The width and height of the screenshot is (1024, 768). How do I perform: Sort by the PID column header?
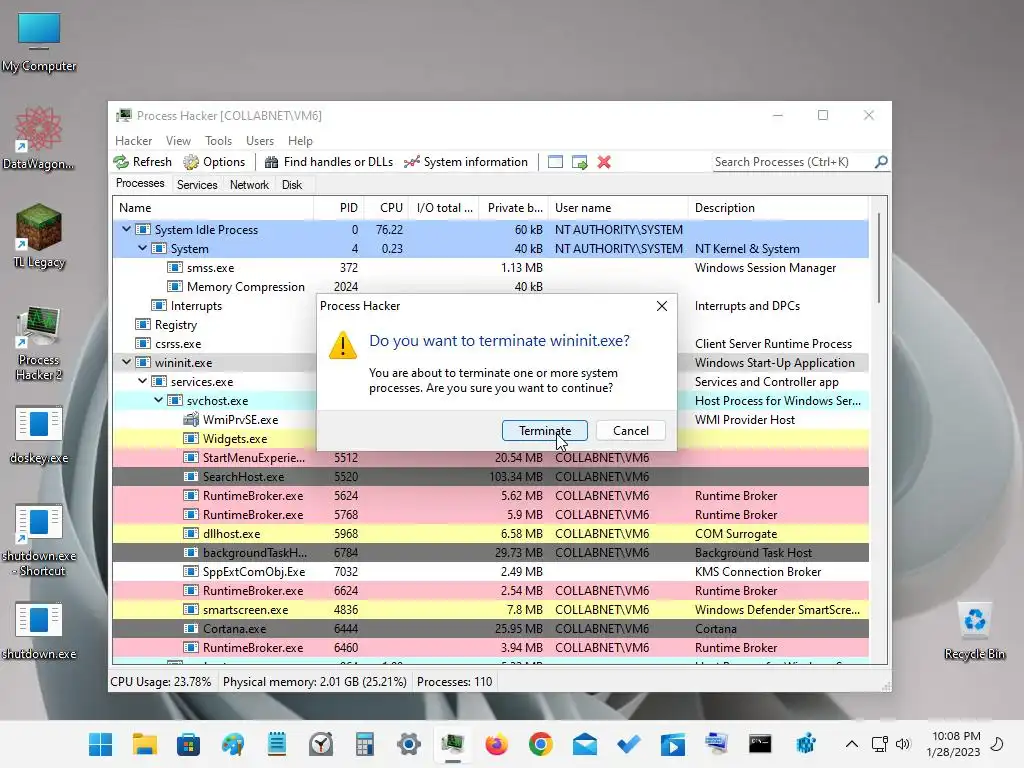pyautogui.click(x=338, y=208)
